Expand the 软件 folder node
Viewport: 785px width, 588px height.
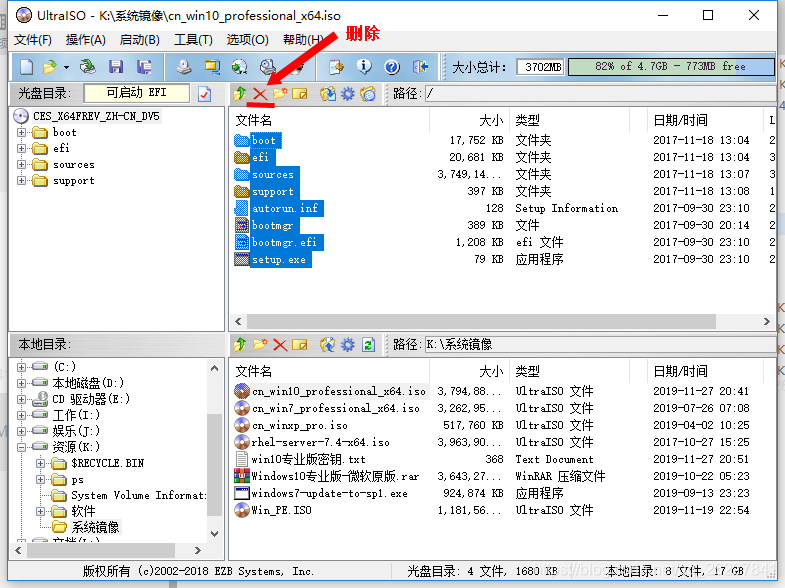pos(41,511)
